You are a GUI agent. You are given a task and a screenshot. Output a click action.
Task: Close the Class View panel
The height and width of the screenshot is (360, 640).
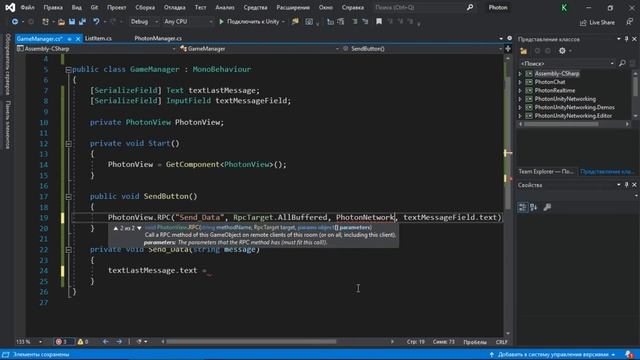coord(634,39)
